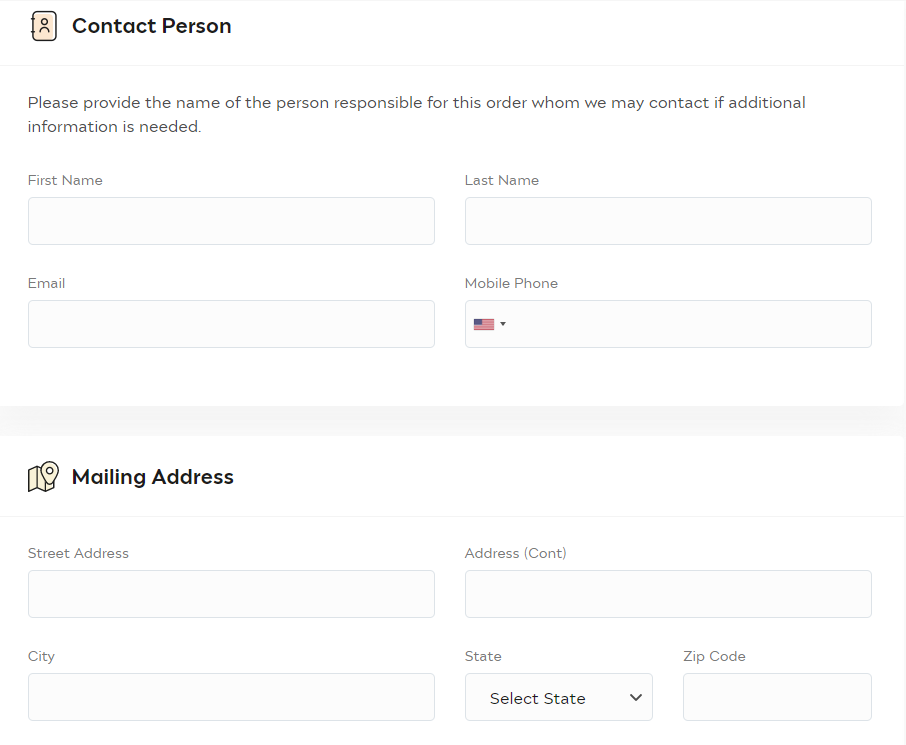Focus the Last Name input field
This screenshot has width=906, height=745.
[x=668, y=221]
